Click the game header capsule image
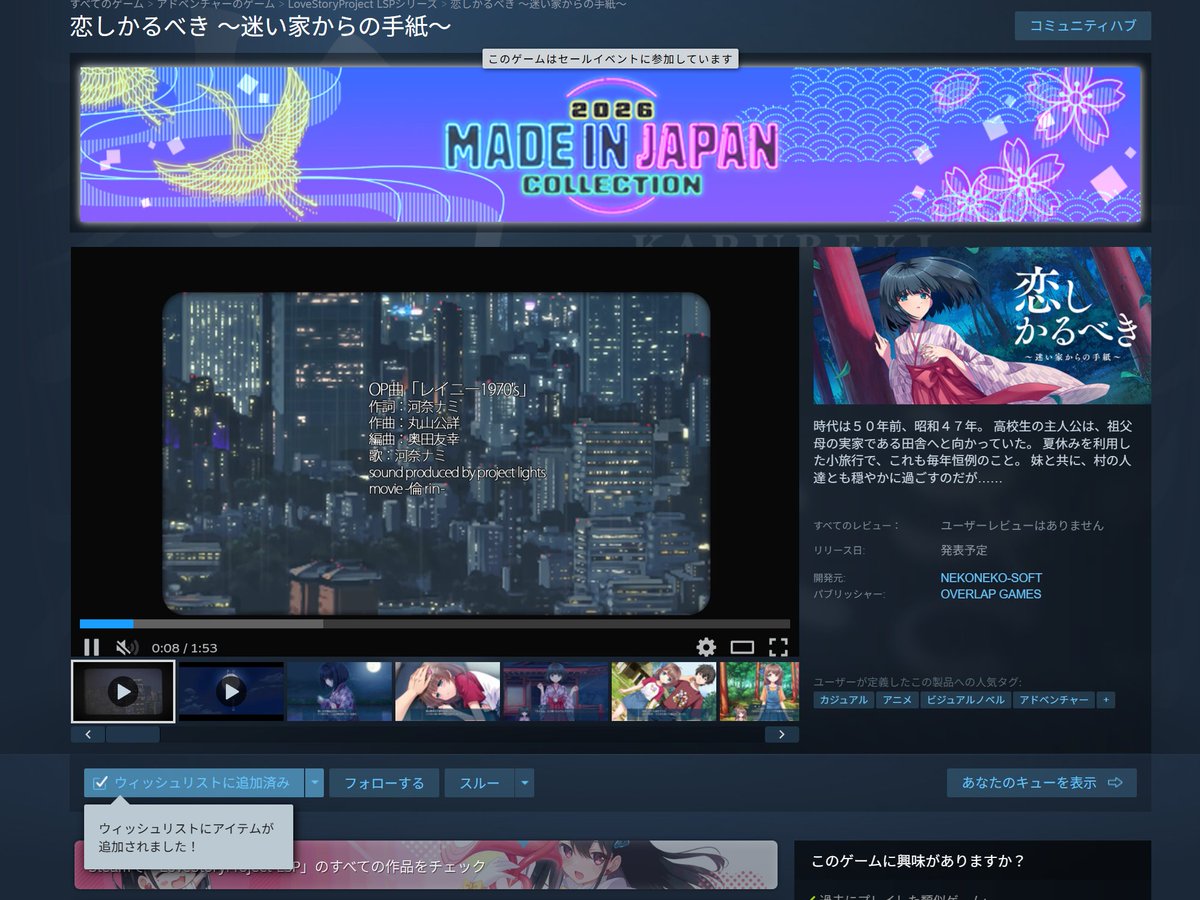This screenshot has width=1200, height=900. (x=982, y=326)
